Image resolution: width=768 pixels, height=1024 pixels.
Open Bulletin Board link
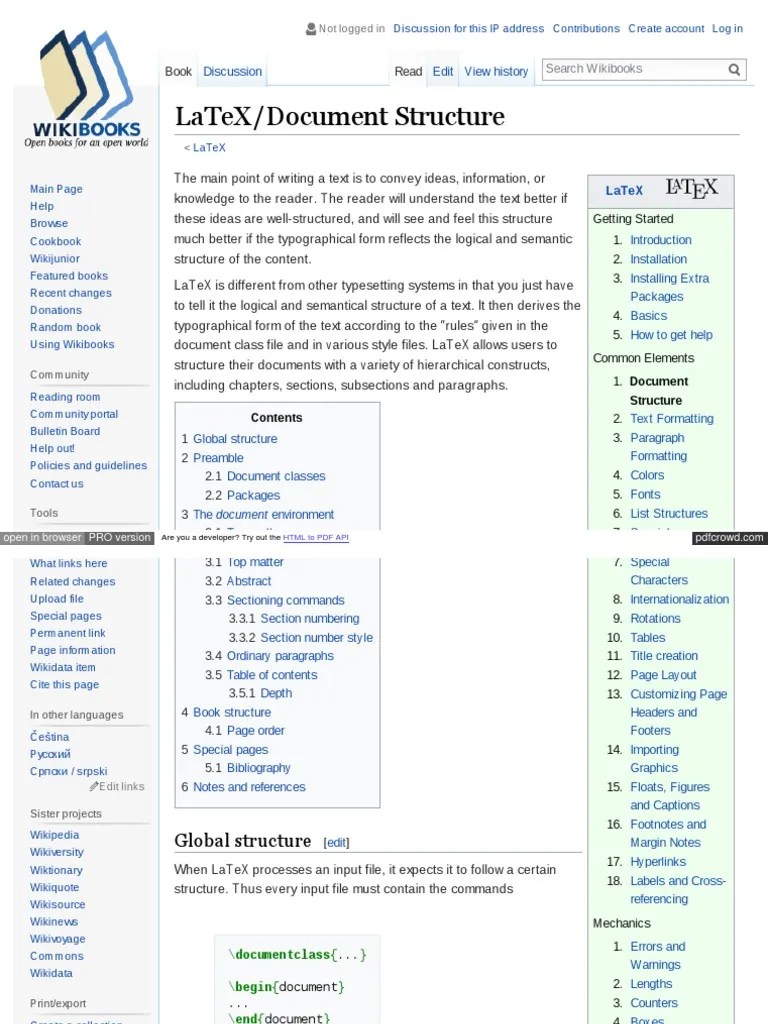[x=65, y=431]
